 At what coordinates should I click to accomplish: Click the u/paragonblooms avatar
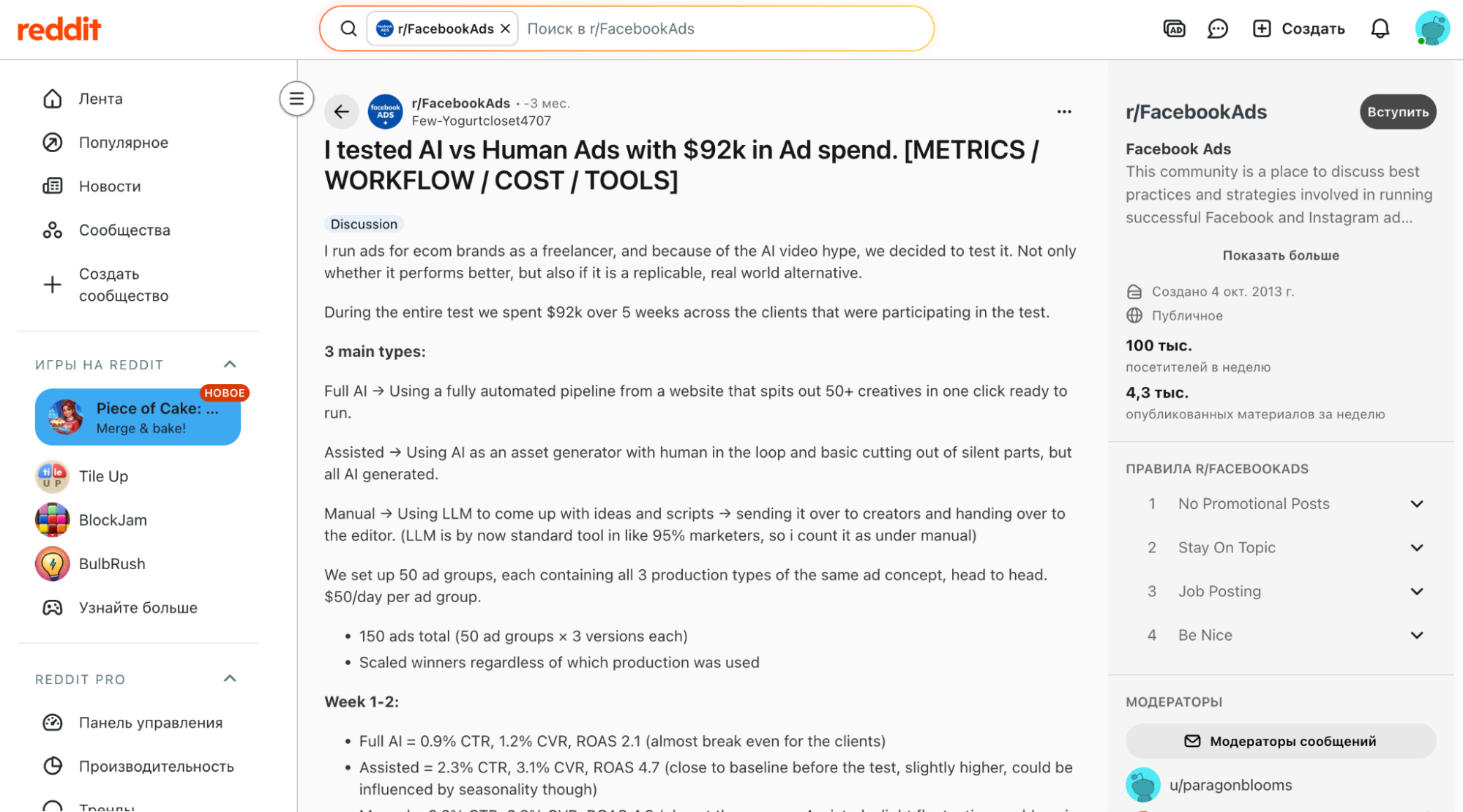click(x=1143, y=785)
